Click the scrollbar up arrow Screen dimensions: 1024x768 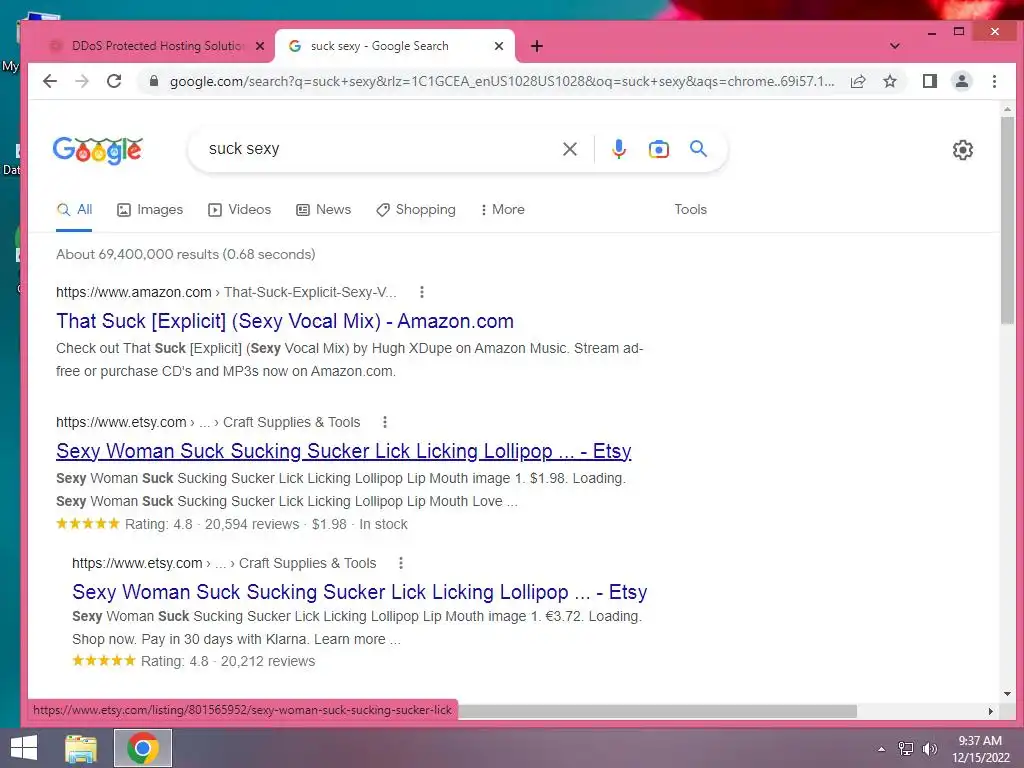tap(1007, 109)
